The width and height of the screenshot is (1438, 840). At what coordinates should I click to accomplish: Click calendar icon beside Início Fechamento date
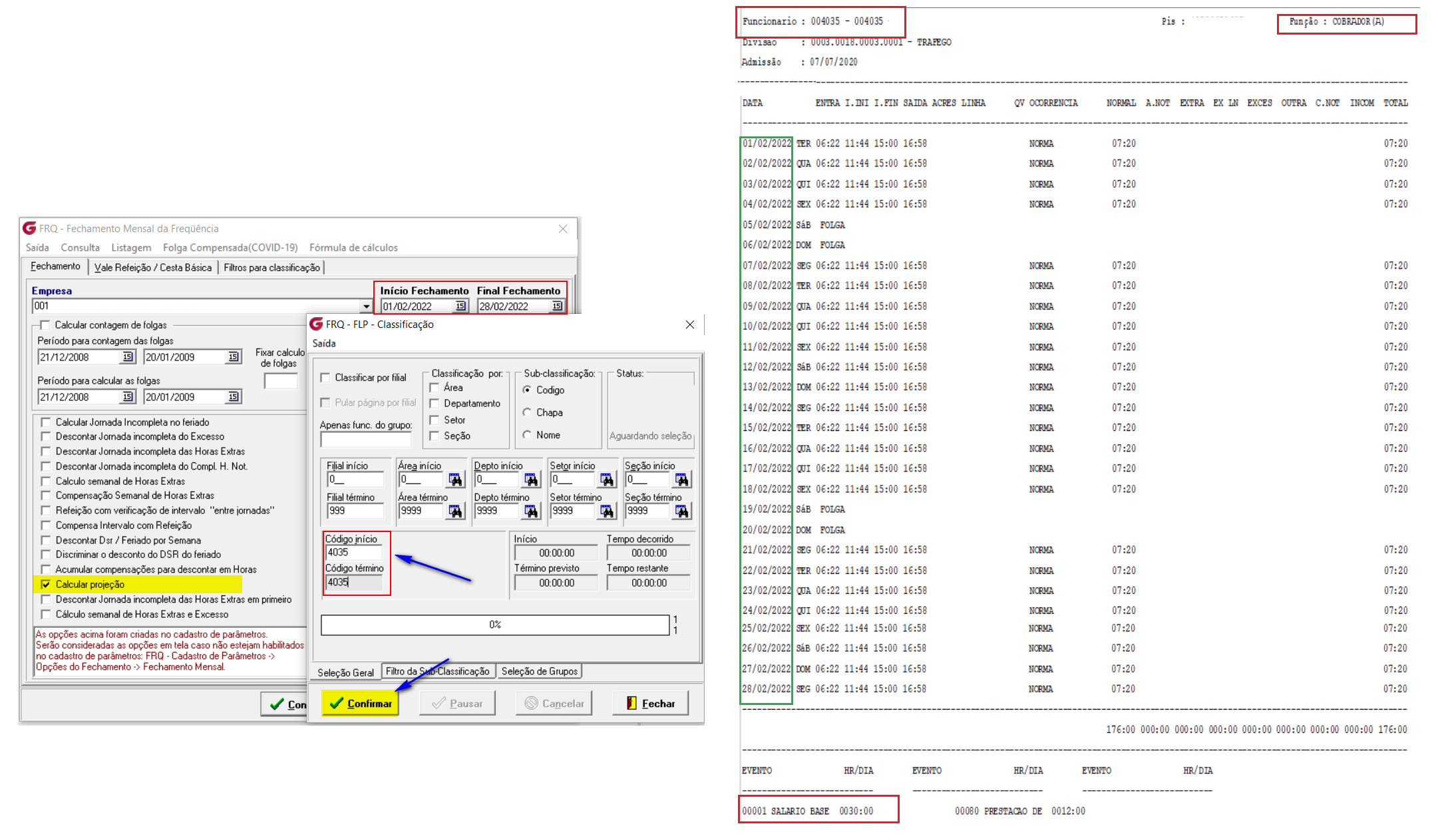pyautogui.click(x=460, y=306)
